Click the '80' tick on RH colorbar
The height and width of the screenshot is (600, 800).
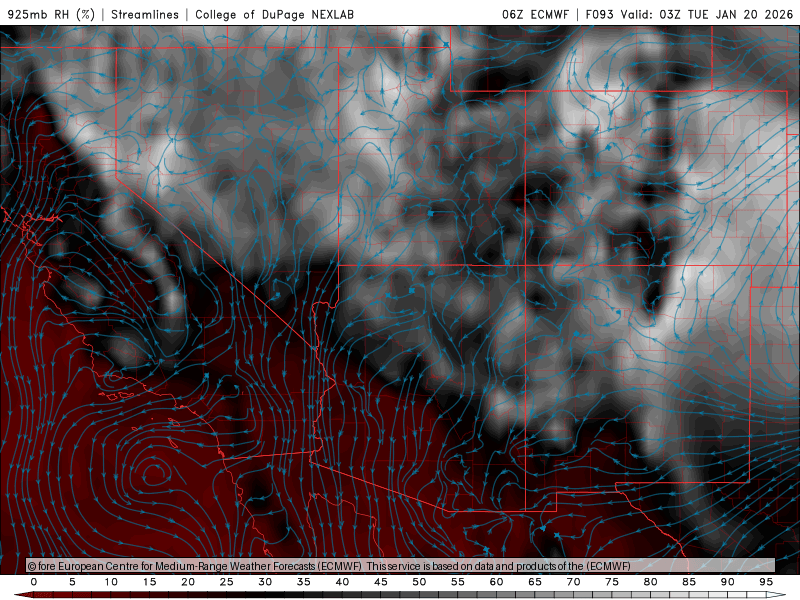click(650, 582)
